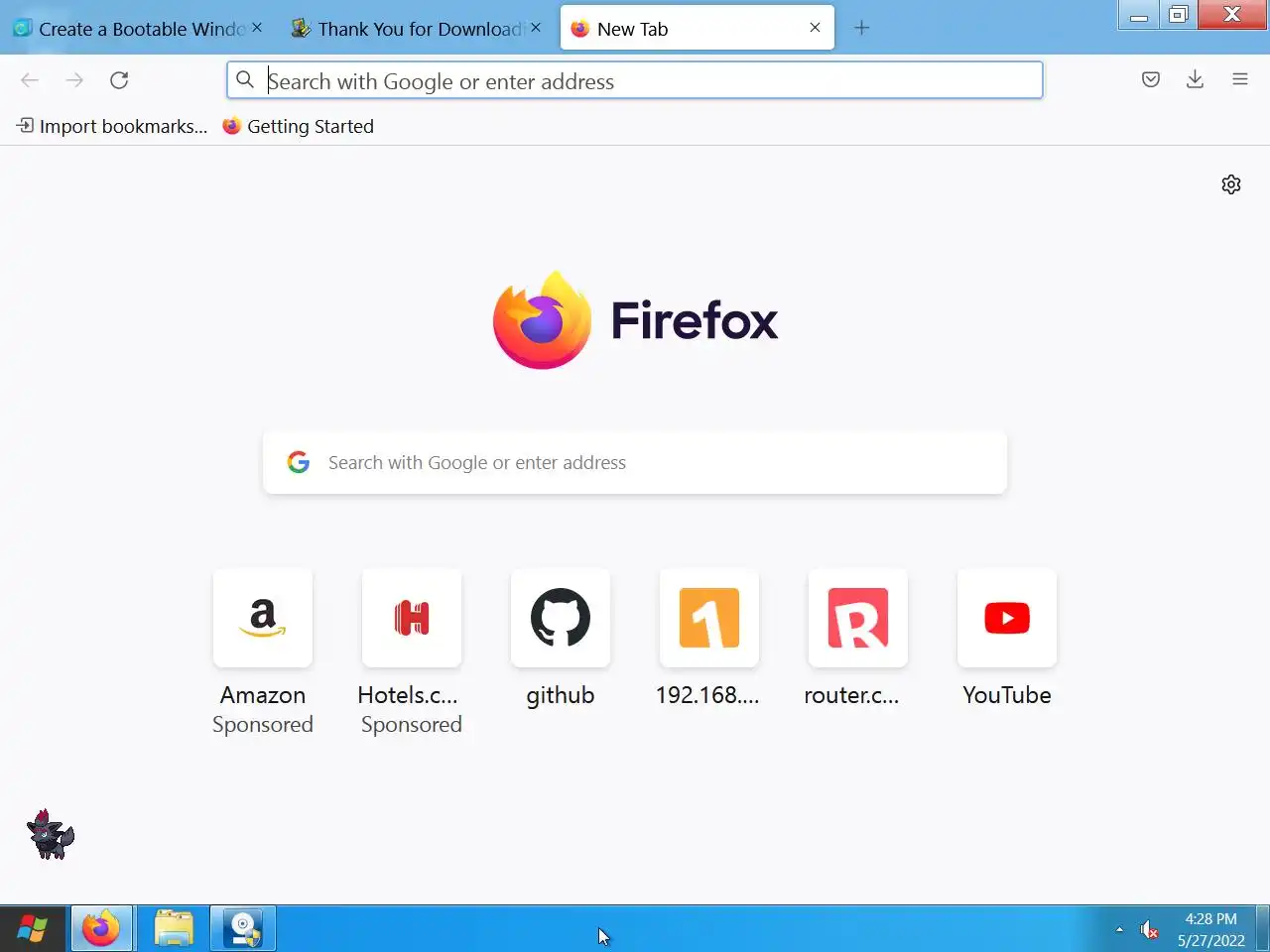
Task: Switch to Thank You for Downloading tab
Action: (x=418, y=29)
